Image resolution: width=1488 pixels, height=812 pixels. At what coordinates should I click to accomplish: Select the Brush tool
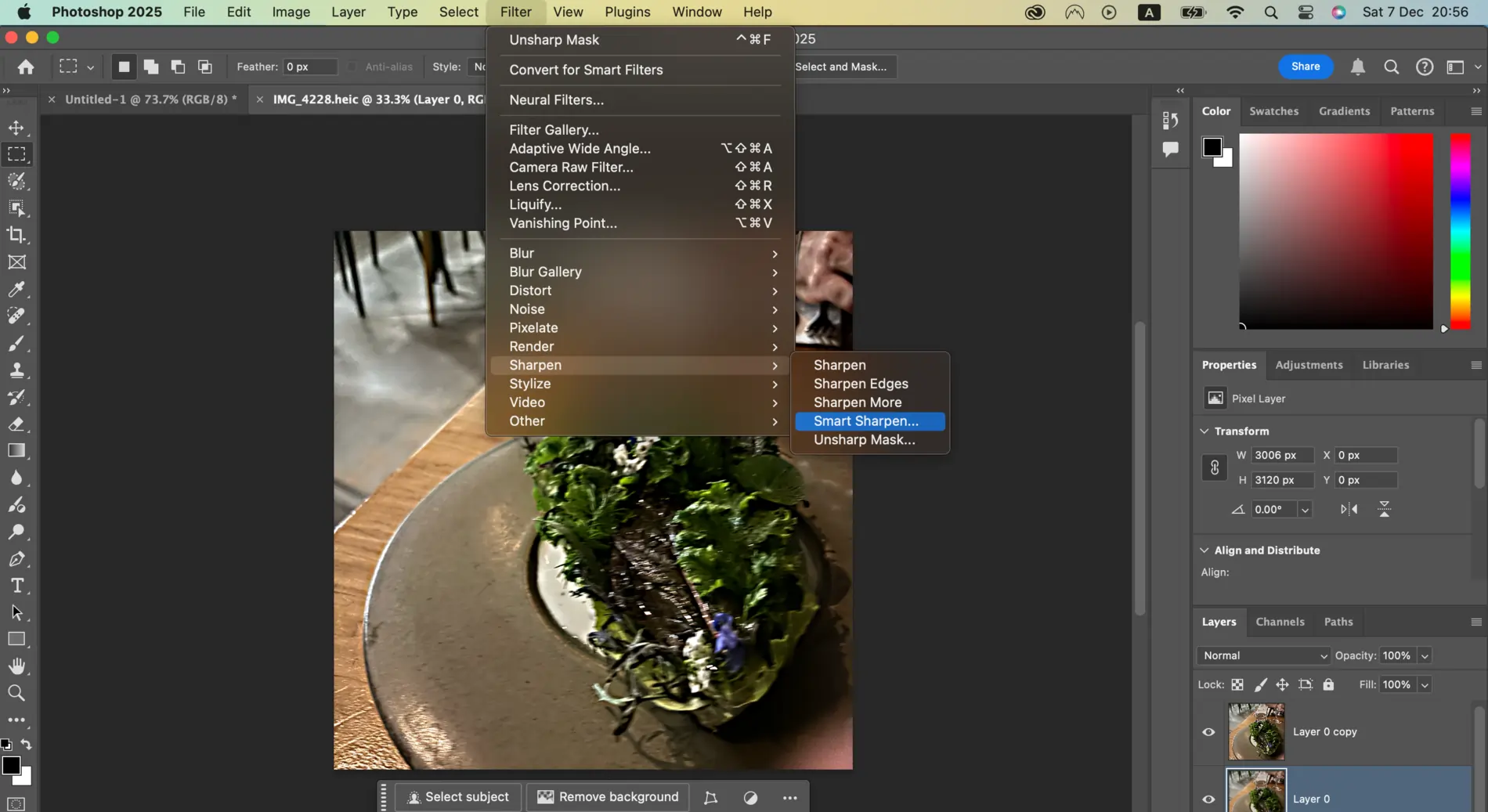pos(17,344)
